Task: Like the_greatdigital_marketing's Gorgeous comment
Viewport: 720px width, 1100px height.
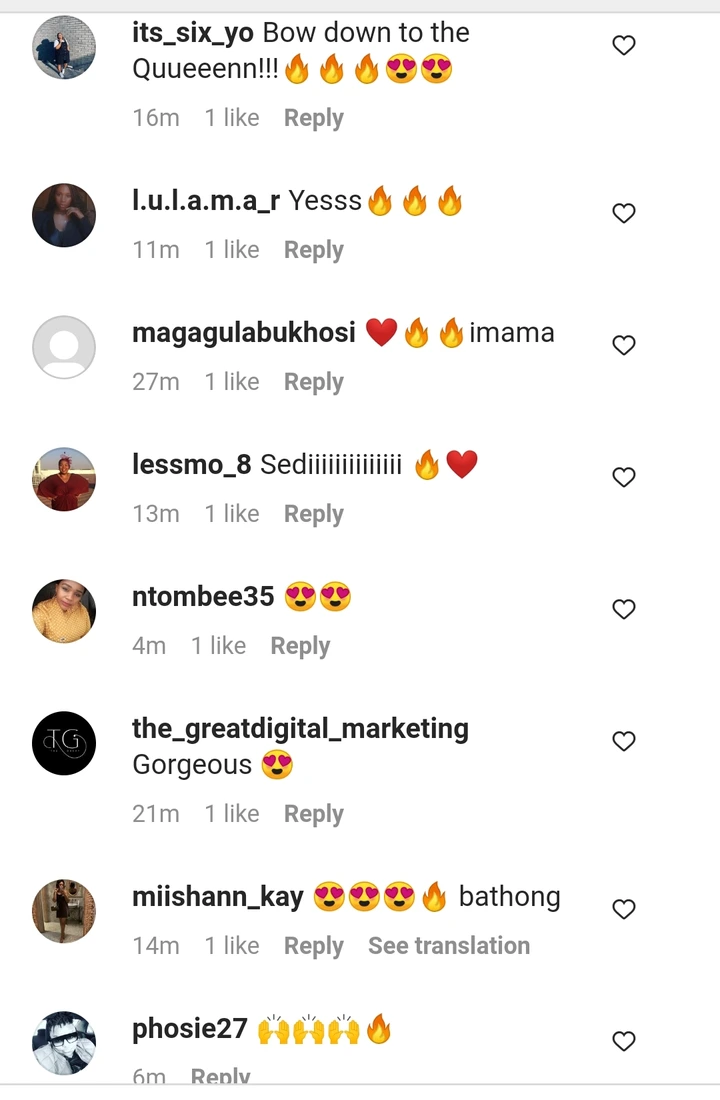Action: tap(624, 741)
